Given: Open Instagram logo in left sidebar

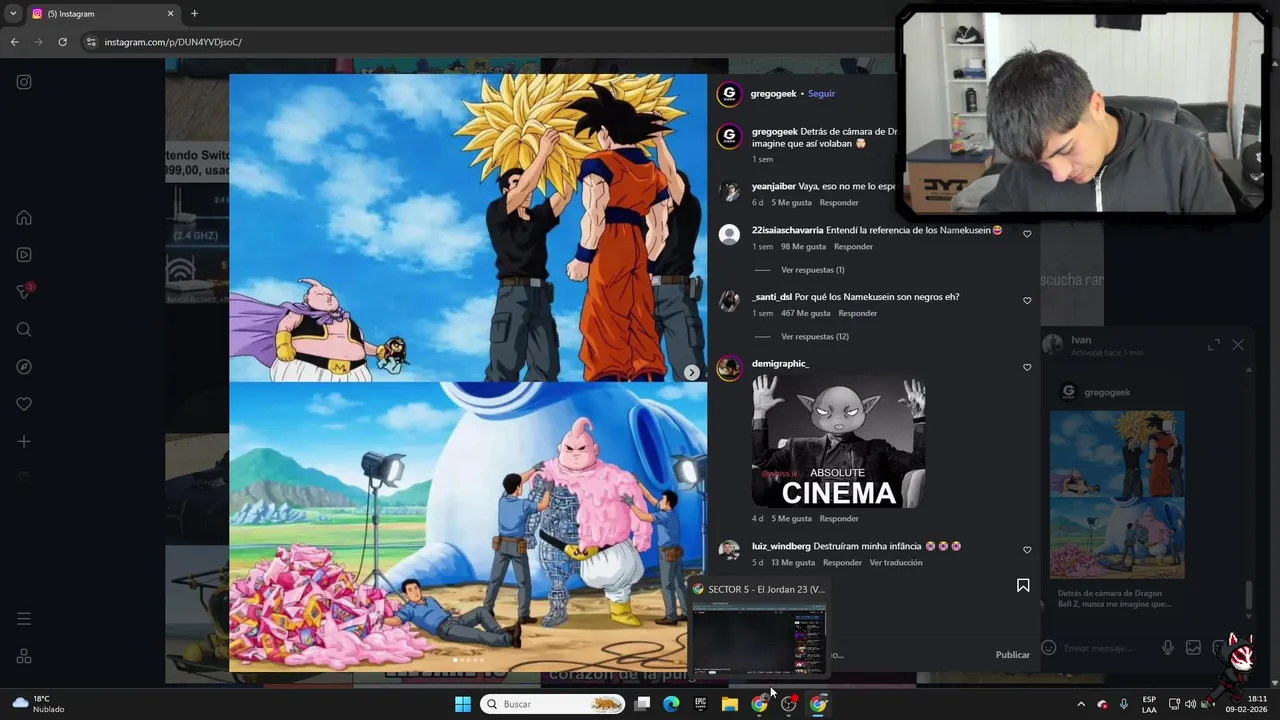Looking at the screenshot, I should tap(24, 82).
